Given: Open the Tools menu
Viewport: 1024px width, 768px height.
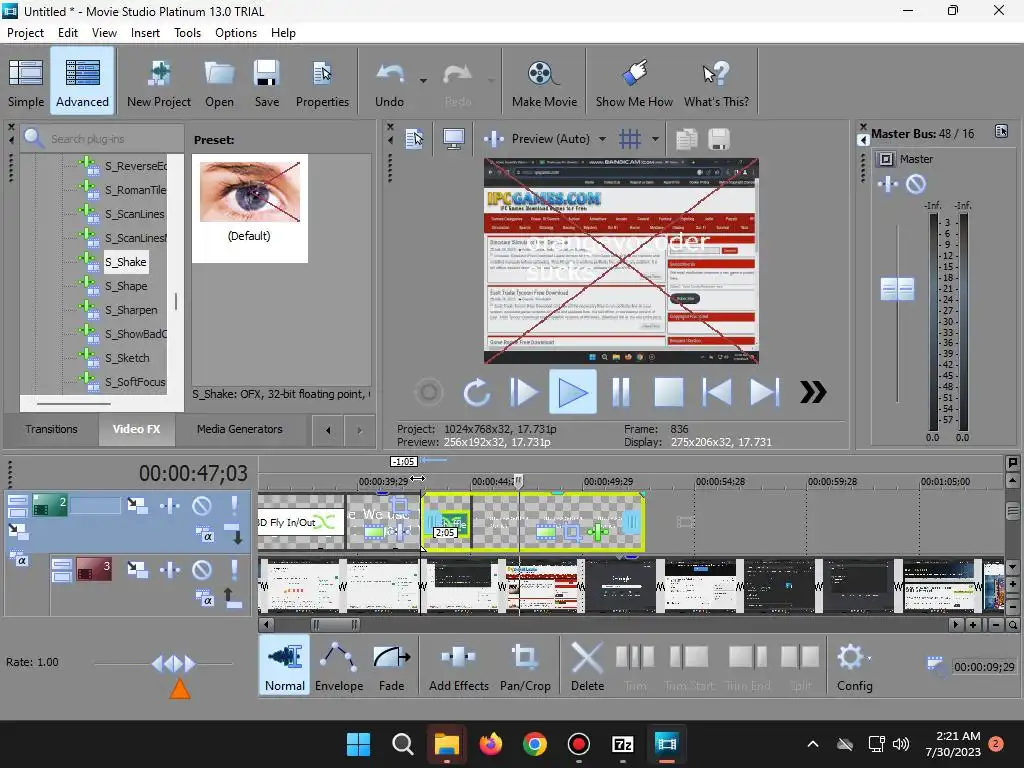Looking at the screenshot, I should tap(187, 33).
